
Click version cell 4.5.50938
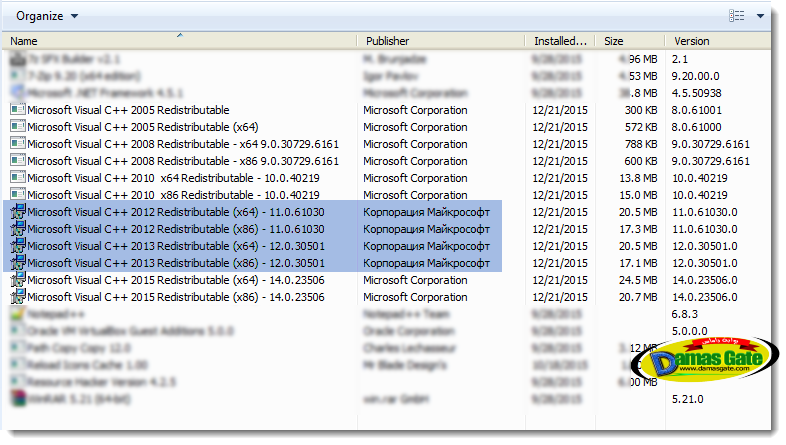point(697,93)
